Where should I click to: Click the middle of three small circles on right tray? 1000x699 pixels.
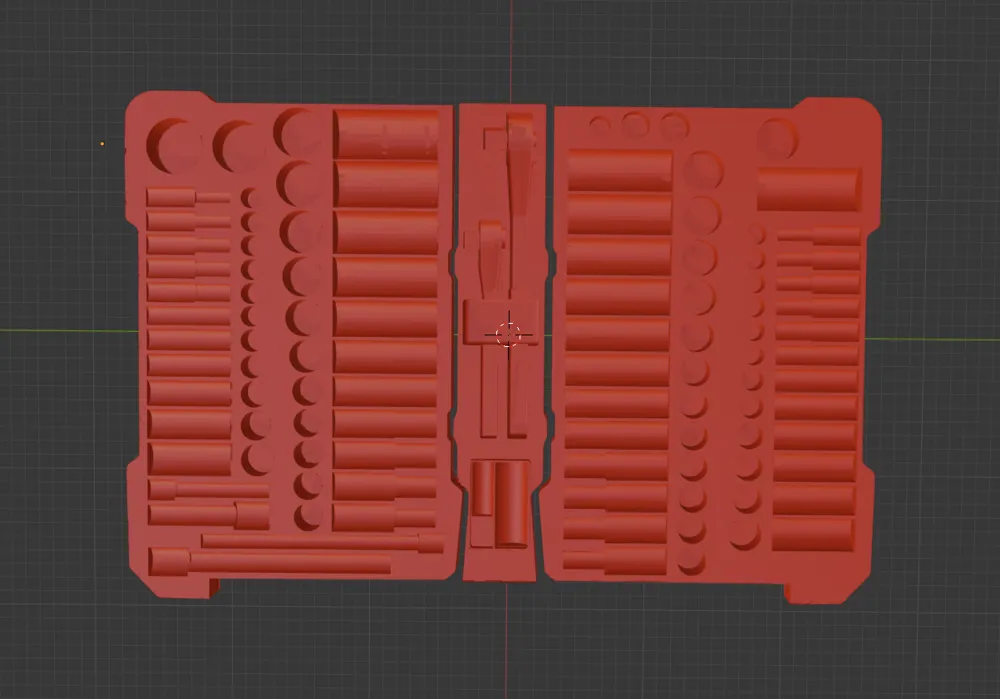click(x=635, y=125)
